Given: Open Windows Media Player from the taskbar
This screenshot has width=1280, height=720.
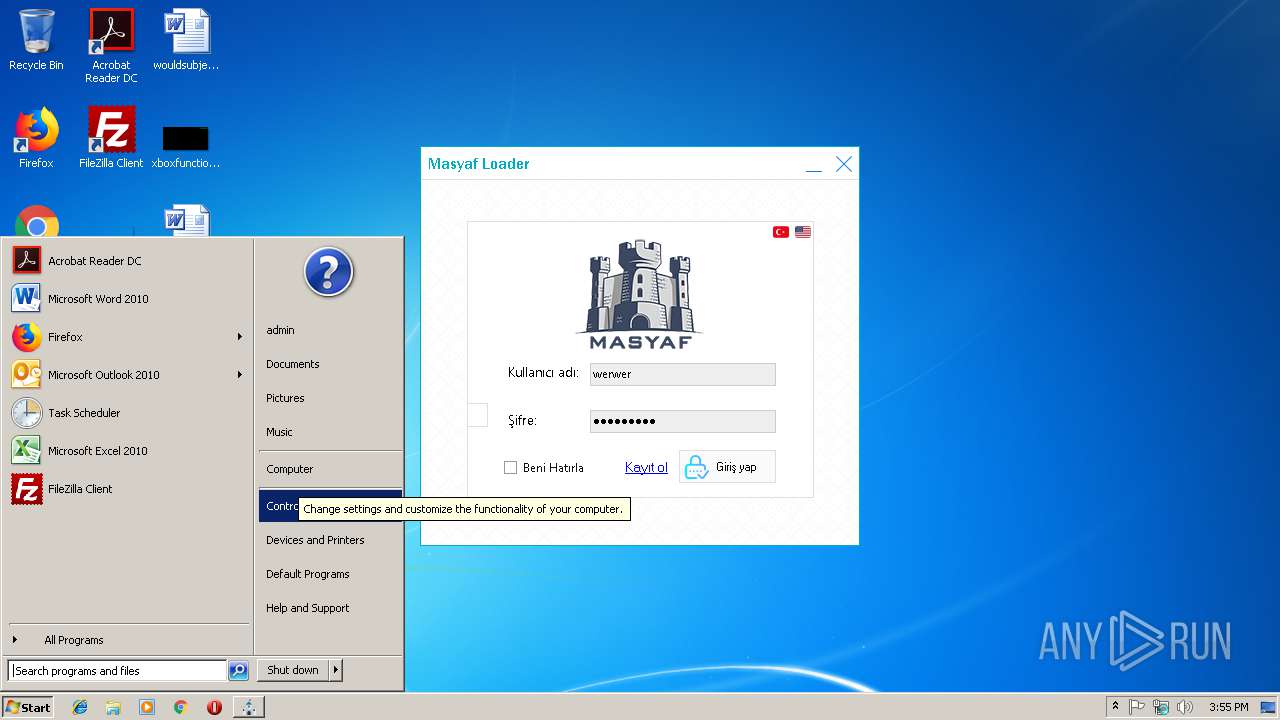Looking at the screenshot, I should pyautogui.click(x=147, y=707).
